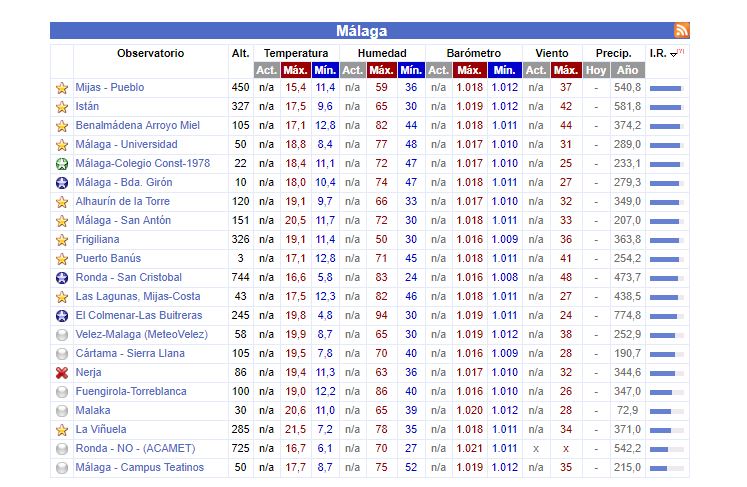
Task: Sort by temperature Mín. column header
Action: [325, 70]
